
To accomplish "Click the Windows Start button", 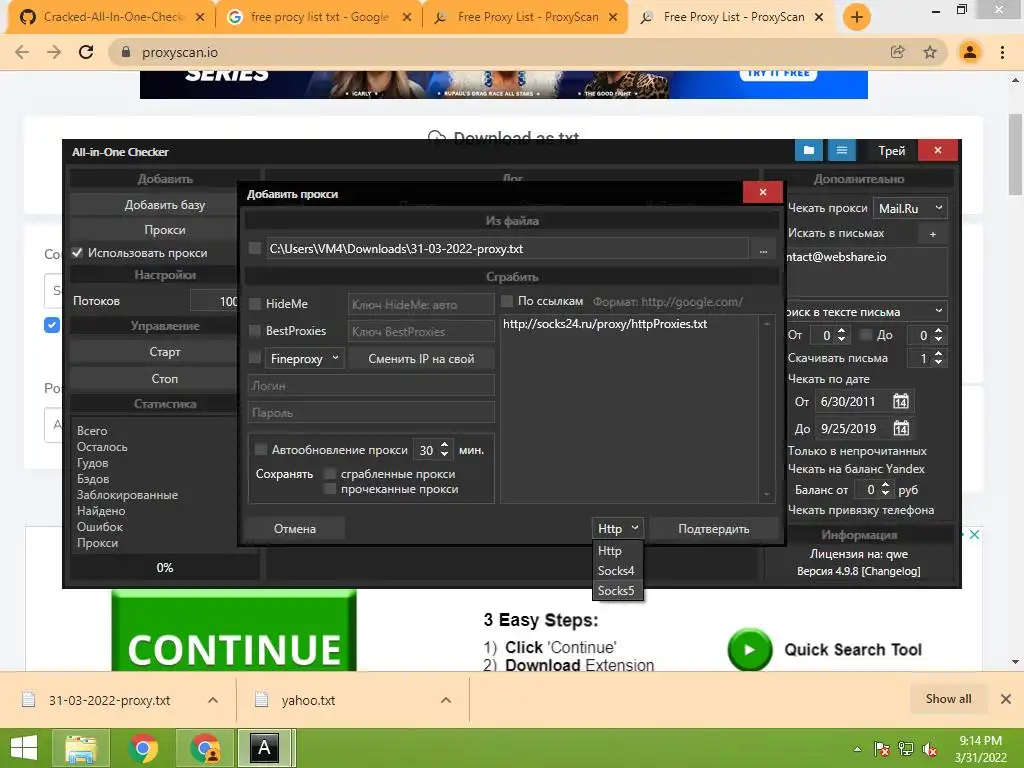I will click(x=24, y=748).
